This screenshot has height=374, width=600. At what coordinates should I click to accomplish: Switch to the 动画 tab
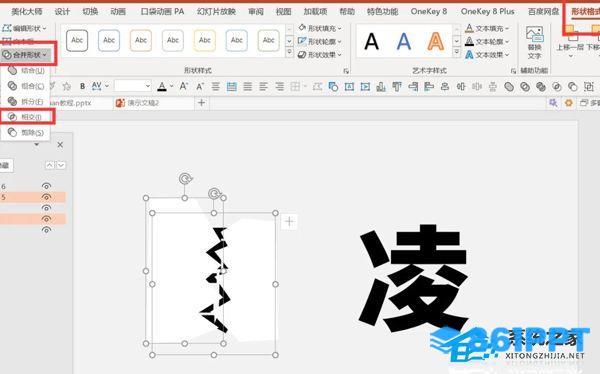click(118, 12)
